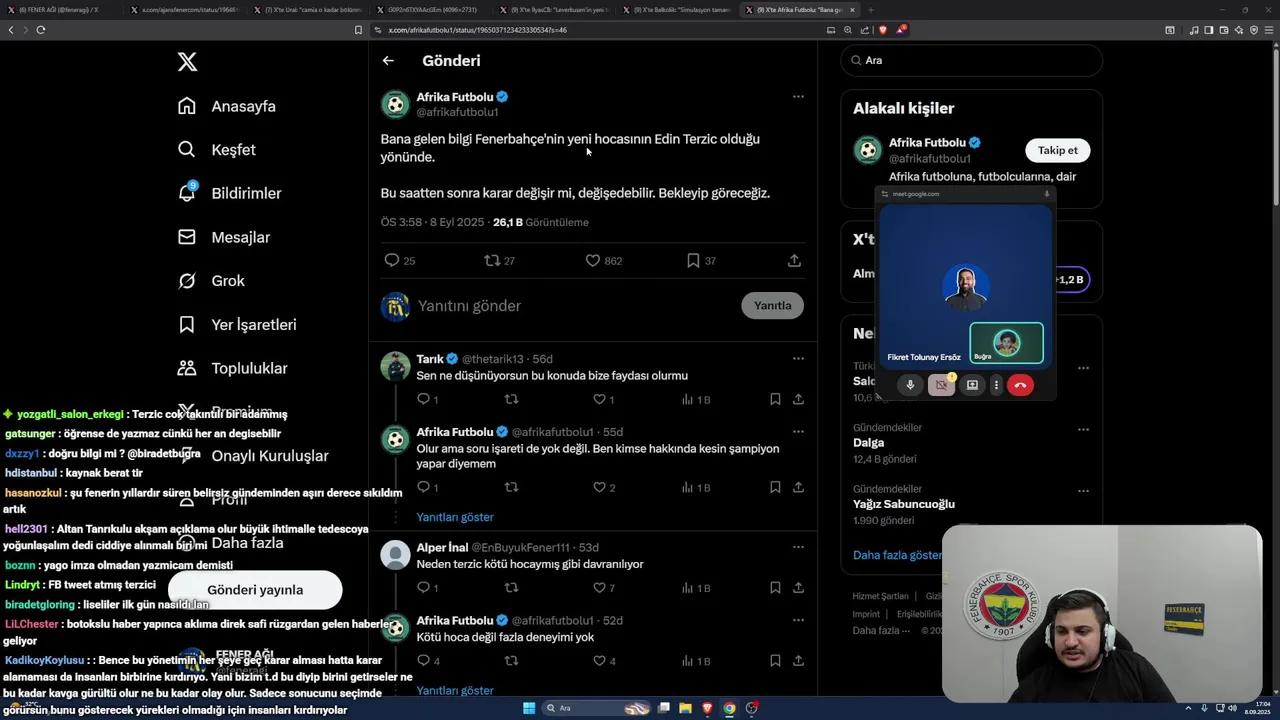Open OBS Studio from the taskbar
The width and height of the screenshot is (1280, 720).
click(x=751, y=708)
